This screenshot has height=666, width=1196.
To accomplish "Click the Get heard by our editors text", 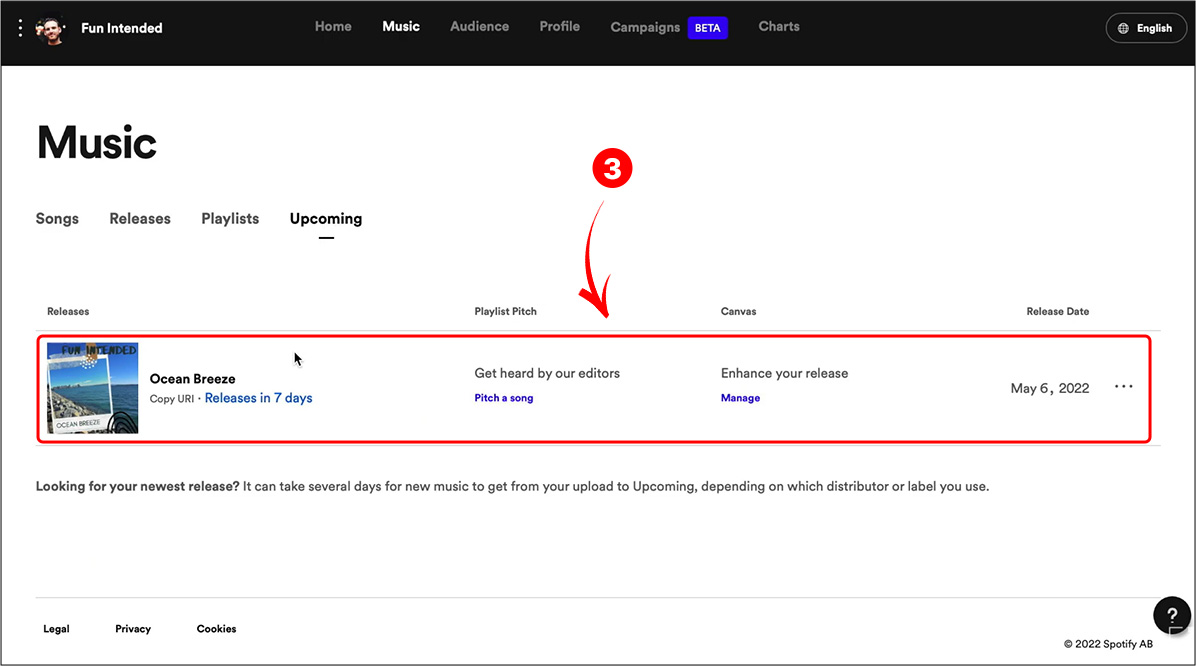I will point(547,373).
